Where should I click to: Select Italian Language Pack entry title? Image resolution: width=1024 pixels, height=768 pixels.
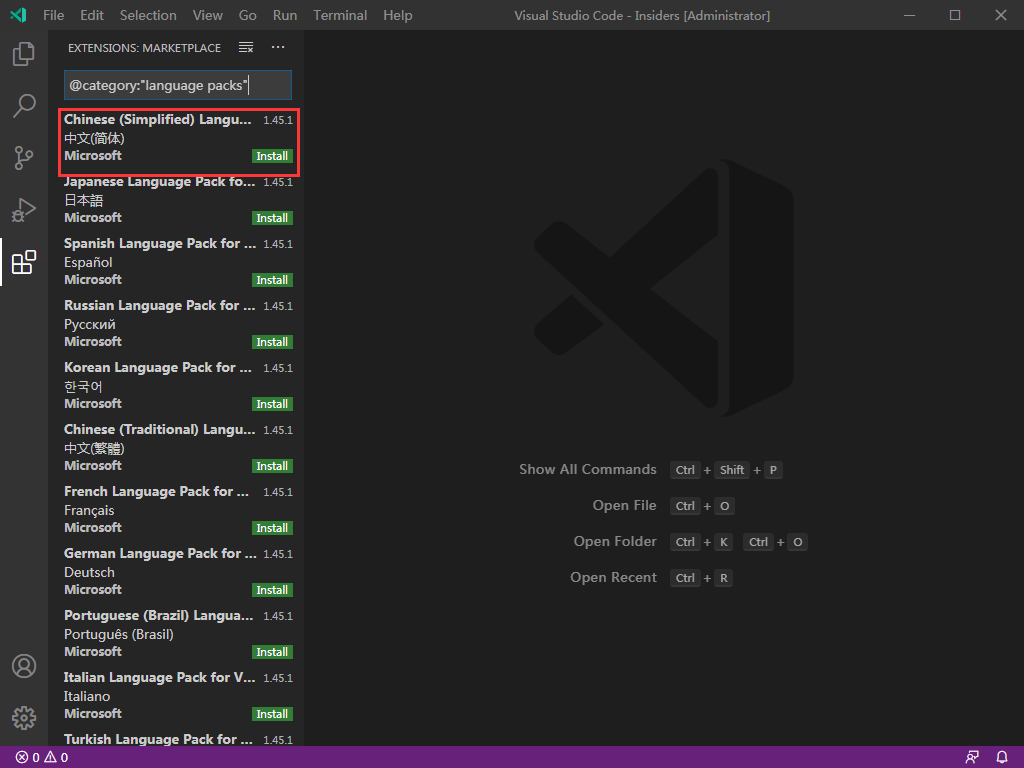point(159,678)
